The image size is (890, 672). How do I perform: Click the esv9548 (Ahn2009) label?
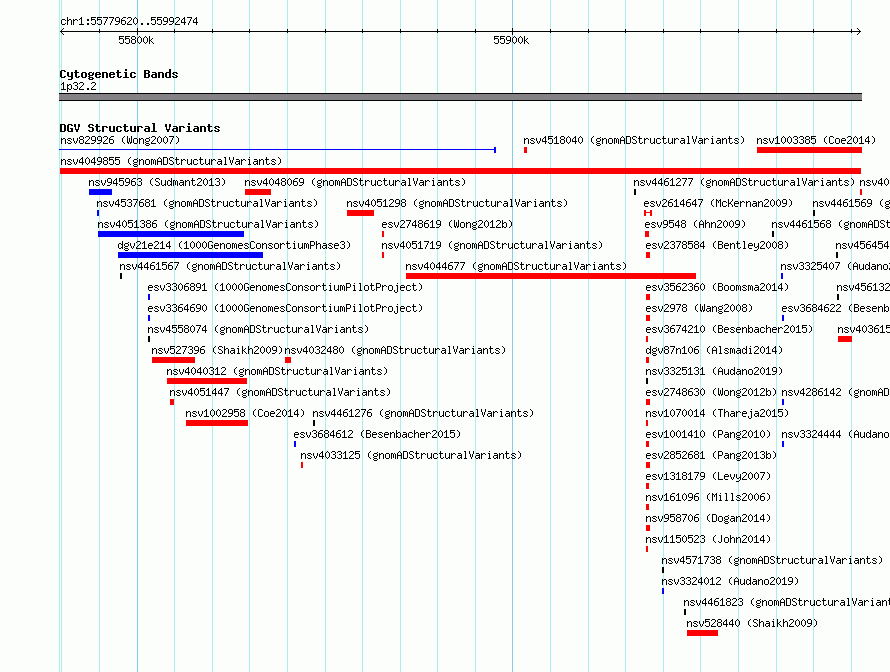(695, 224)
